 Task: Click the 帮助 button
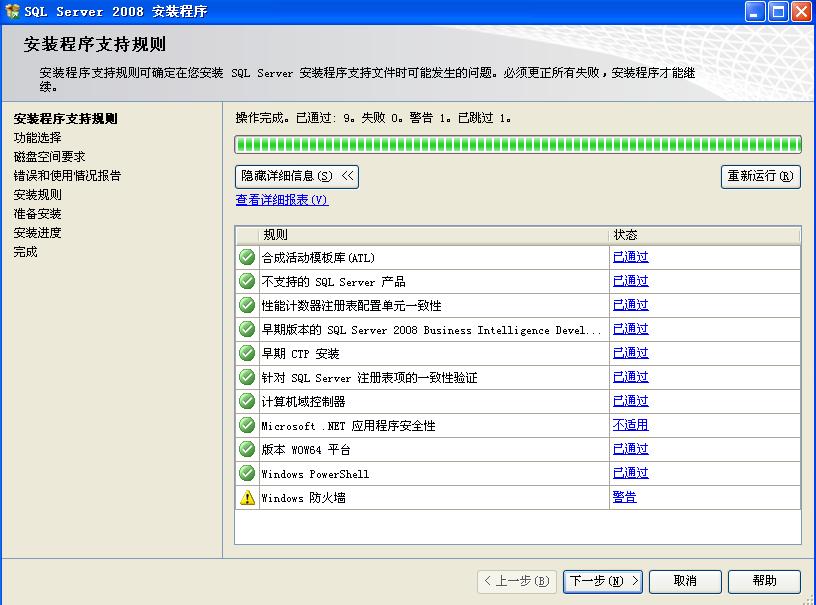(x=763, y=581)
